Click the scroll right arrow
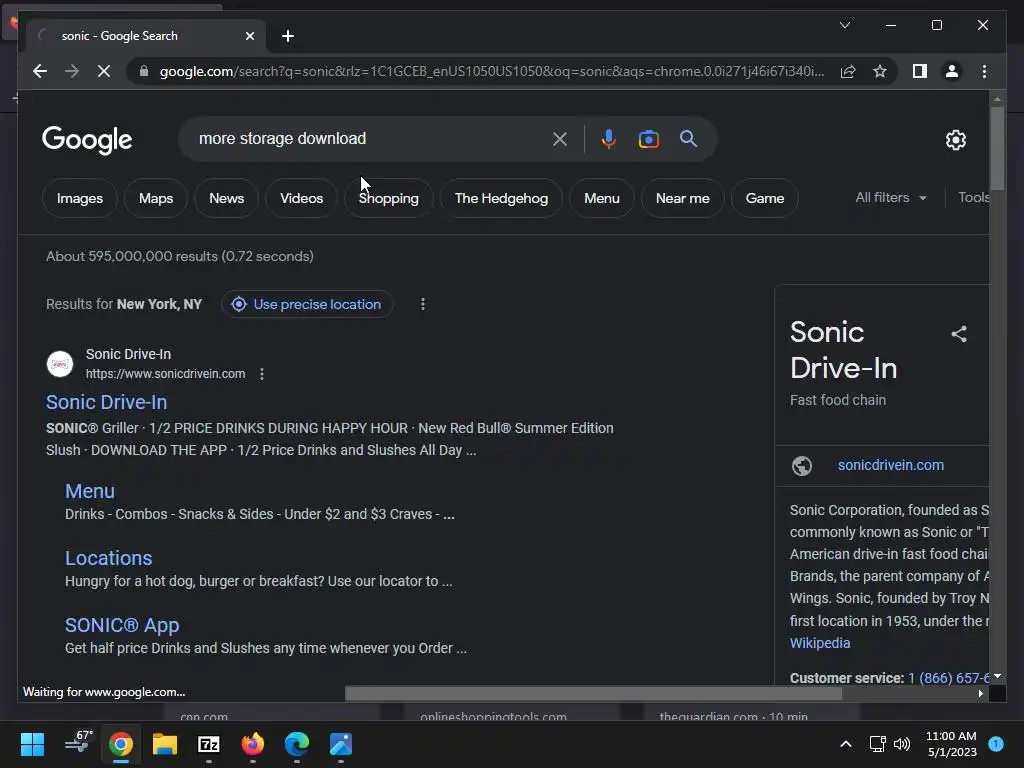Image resolution: width=1024 pixels, height=768 pixels. pyautogui.click(x=980, y=694)
